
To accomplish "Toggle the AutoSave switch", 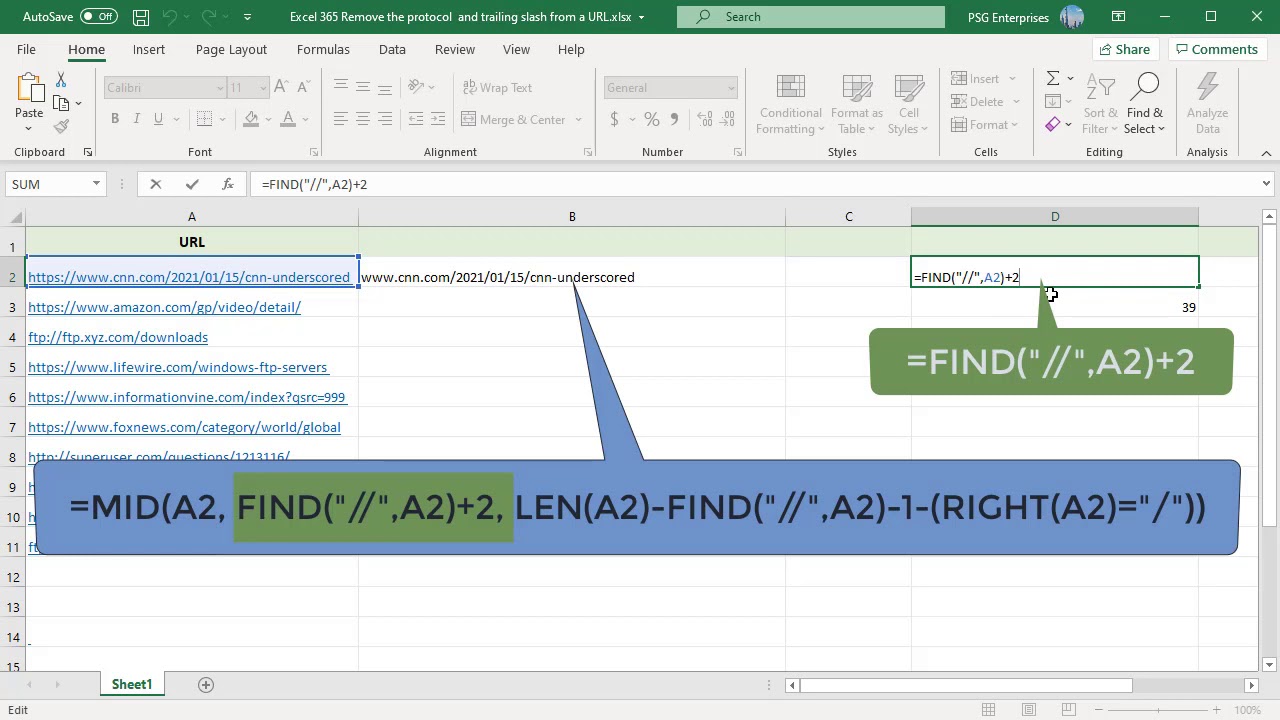I will (x=98, y=17).
